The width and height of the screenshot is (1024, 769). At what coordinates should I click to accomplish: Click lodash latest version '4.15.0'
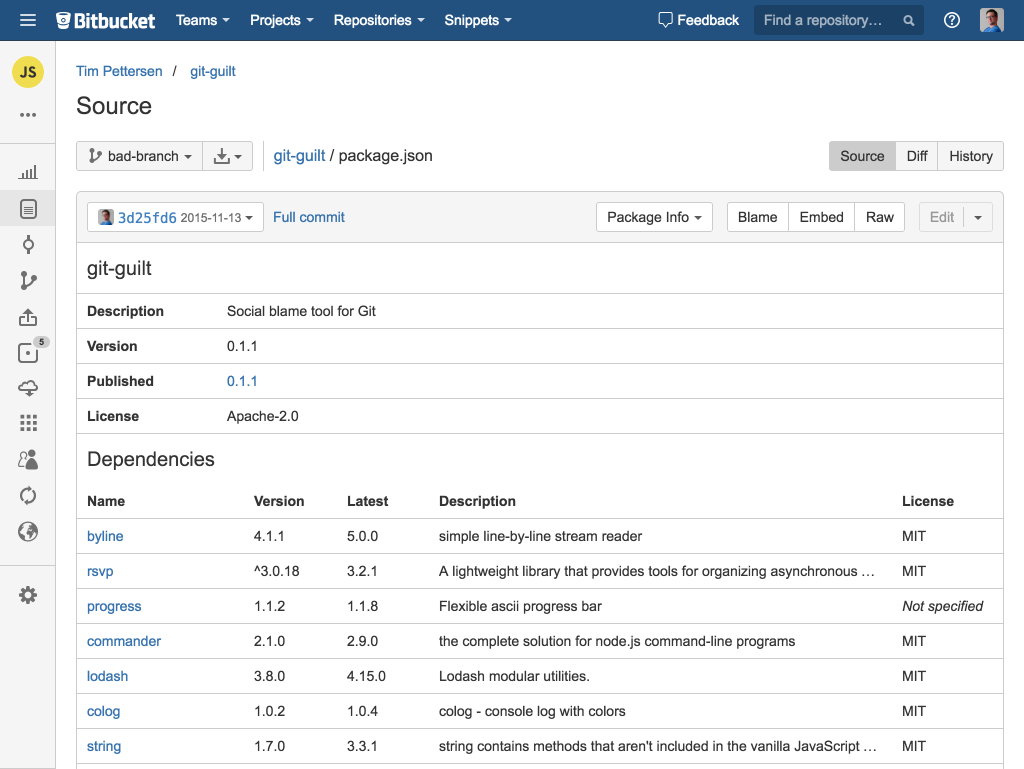[x=366, y=676]
